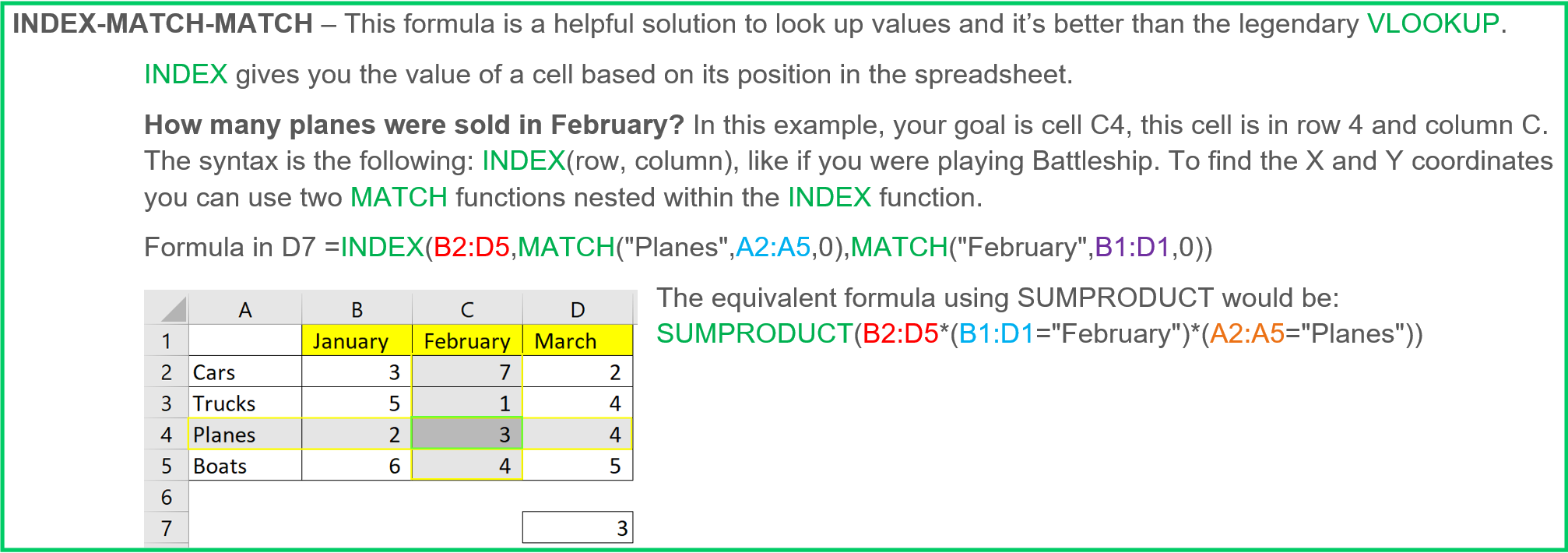Screen dimensions: 1568x553
Task: Click the red B2:D5 range in INDEX formula
Action: coord(471,247)
